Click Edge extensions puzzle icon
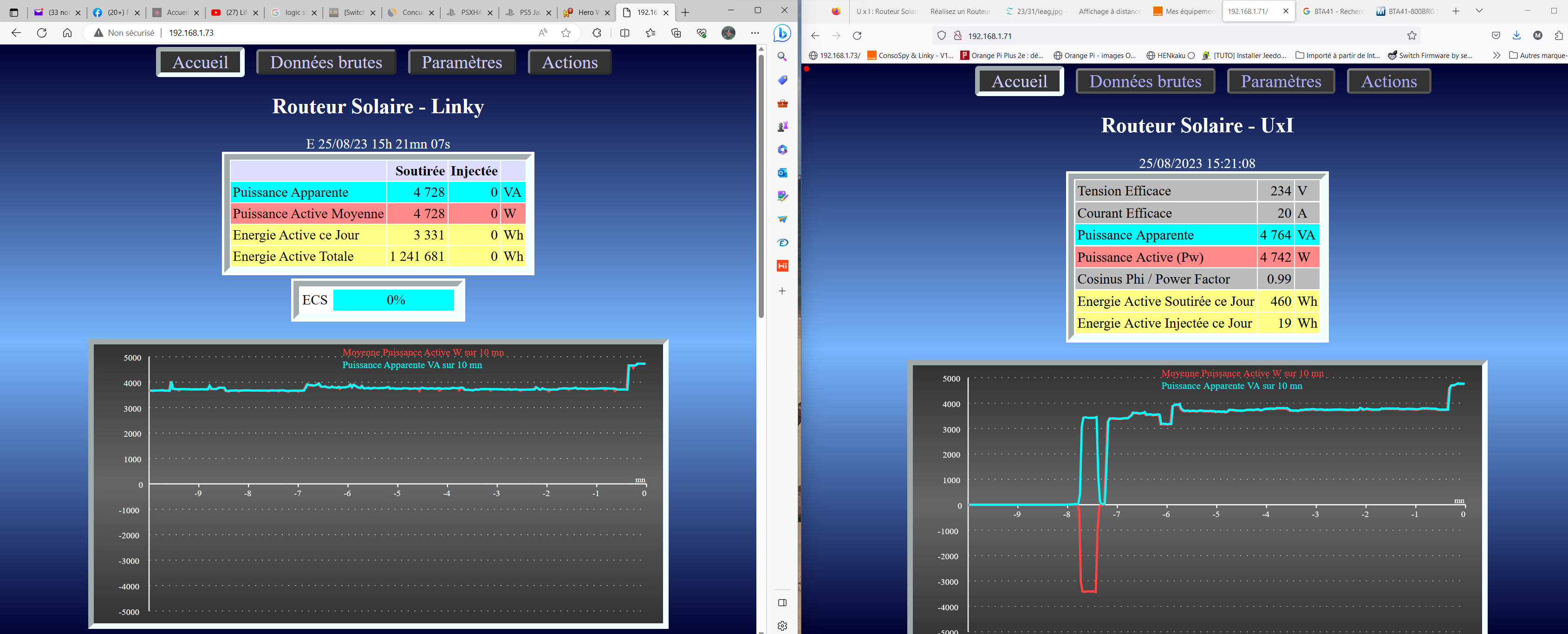The width and height of the screenshot is (1568, 634). pos(597,33)
